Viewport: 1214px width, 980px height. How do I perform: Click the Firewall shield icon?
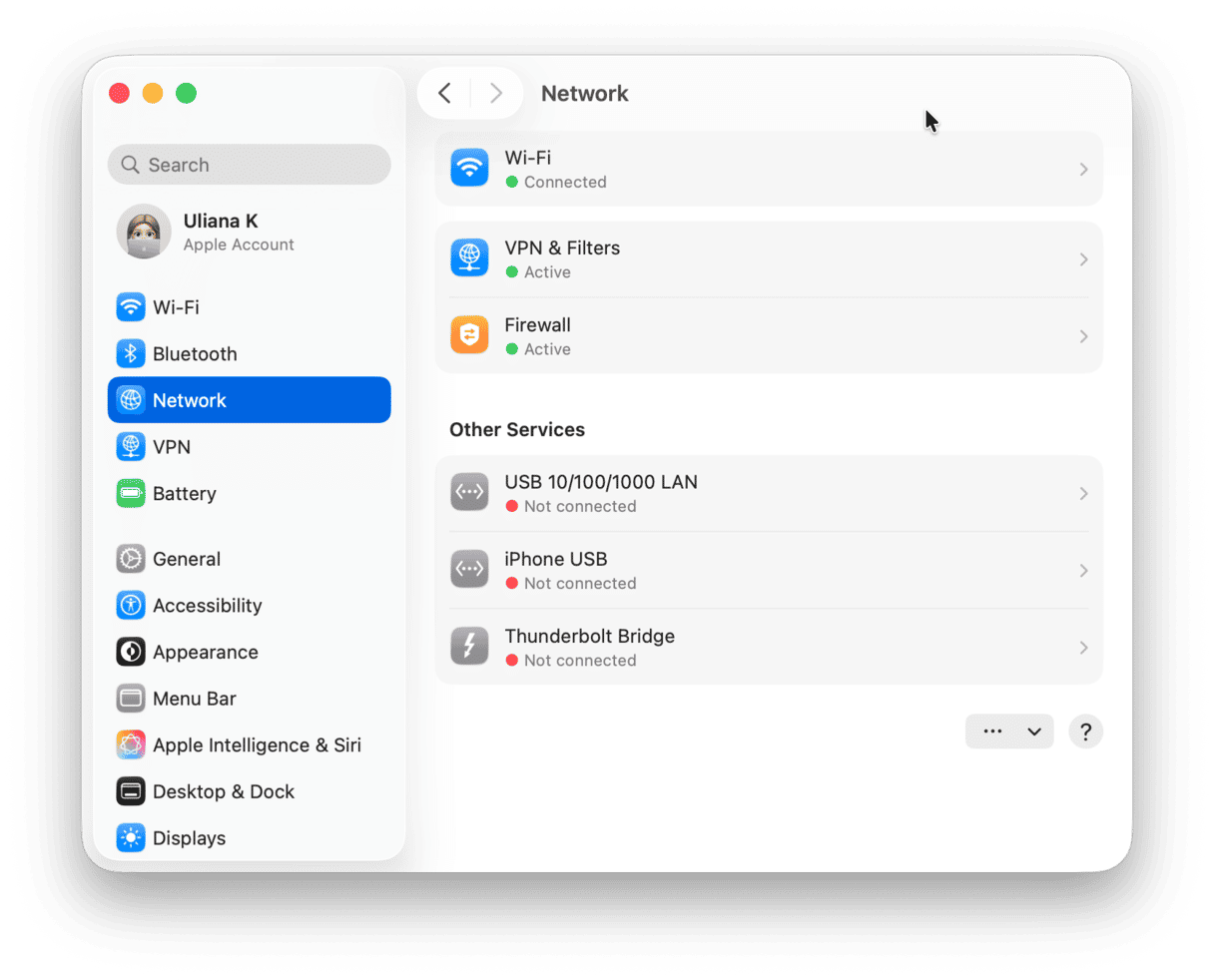tap(469, 336)
